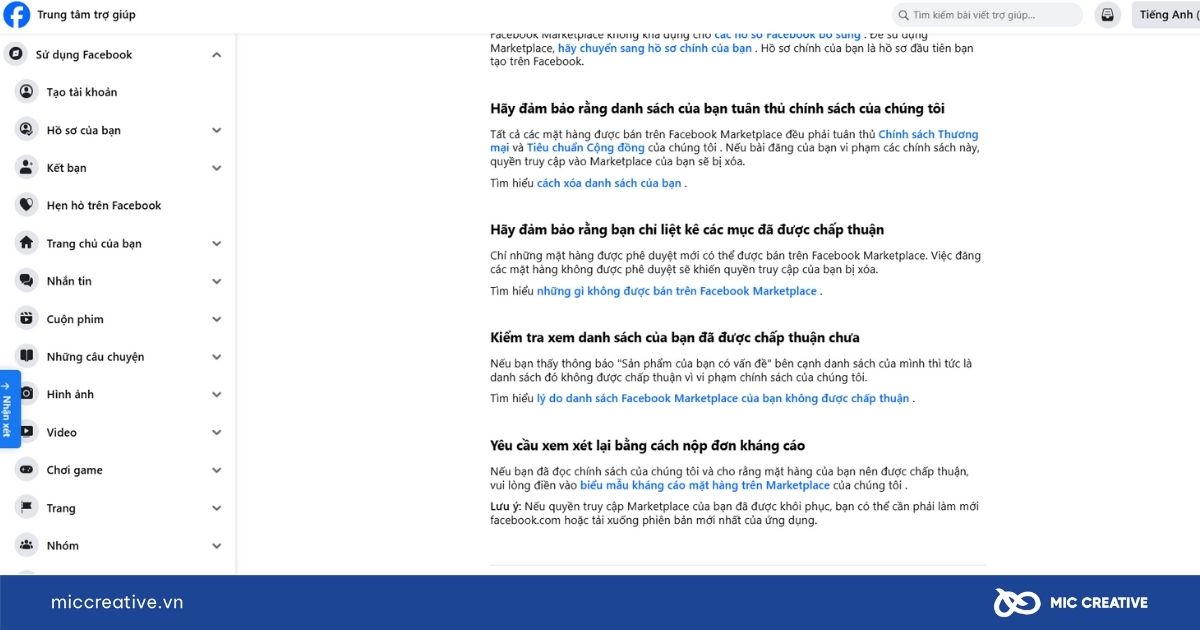Click the Trang flag icon

26,508
